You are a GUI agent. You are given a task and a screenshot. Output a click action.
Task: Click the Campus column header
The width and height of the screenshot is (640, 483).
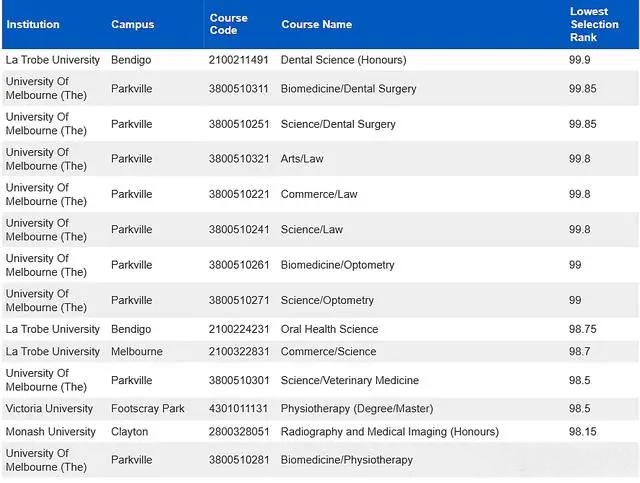click(x=133, y=24)
